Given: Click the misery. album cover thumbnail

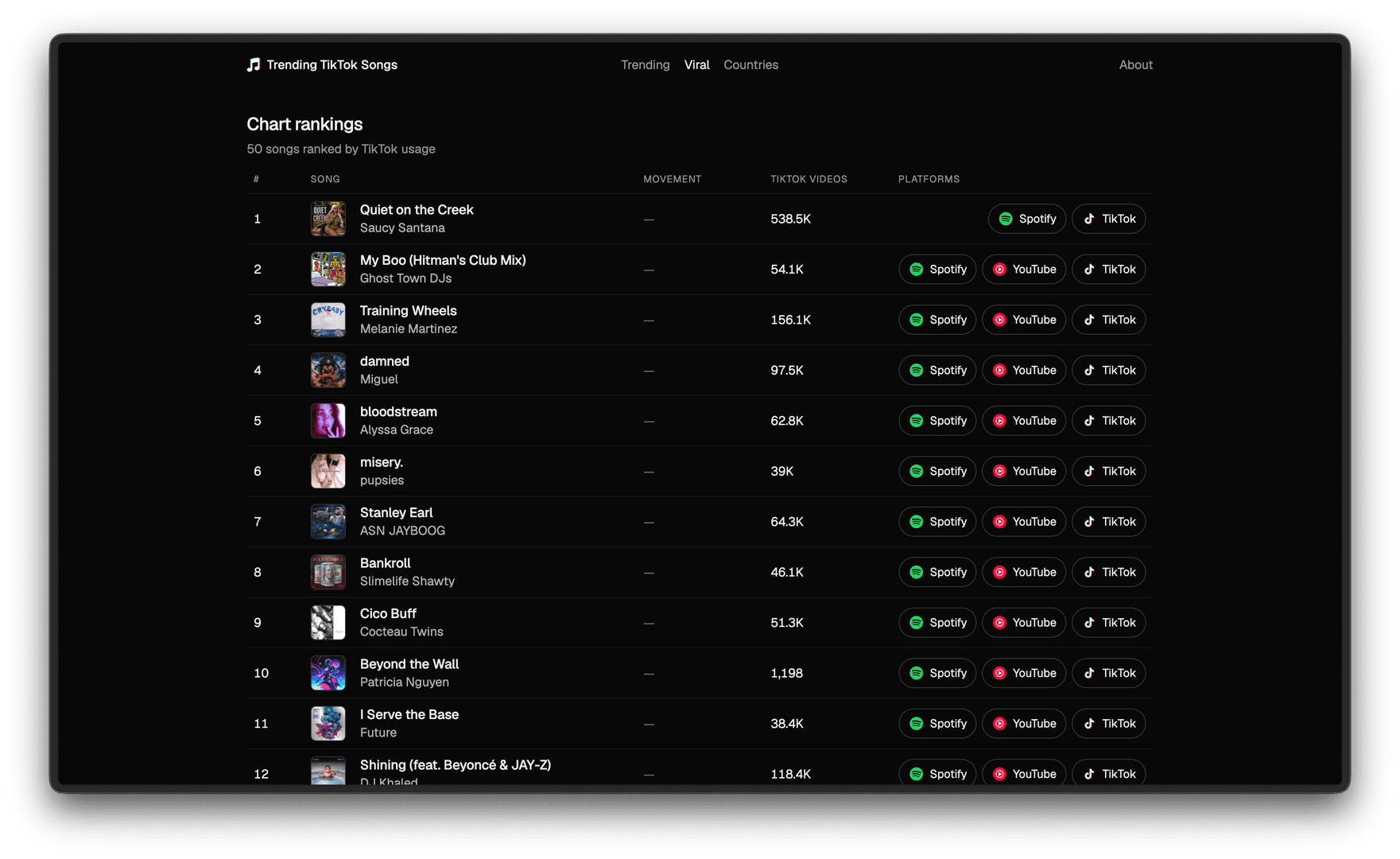Looking at the screenshot, I should point(328,472).
